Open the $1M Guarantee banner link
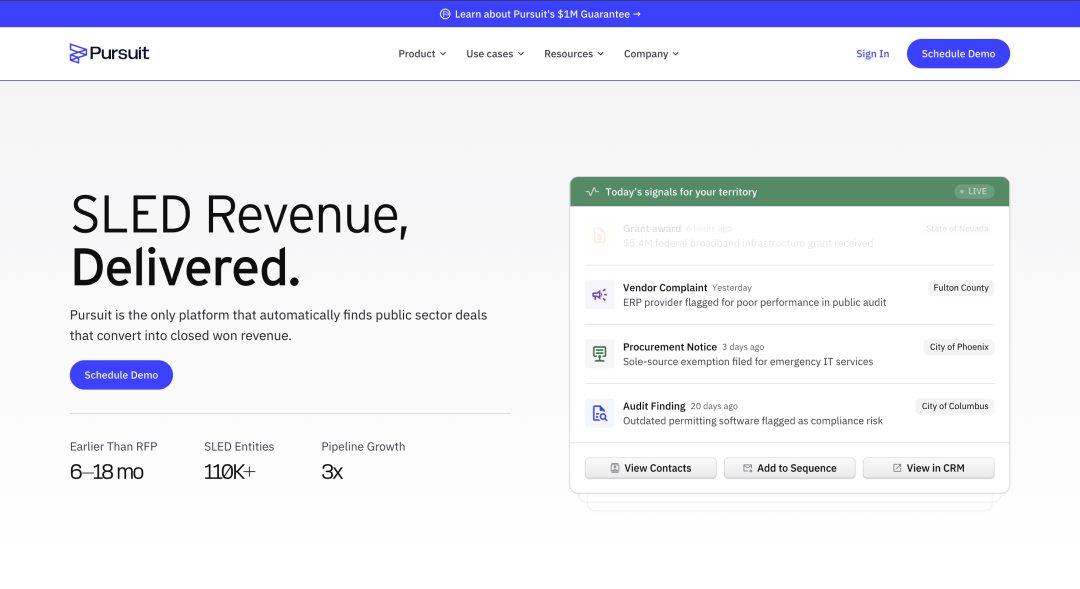The height and width of the screenshot is (589, 1080). [x=540, y=14]
